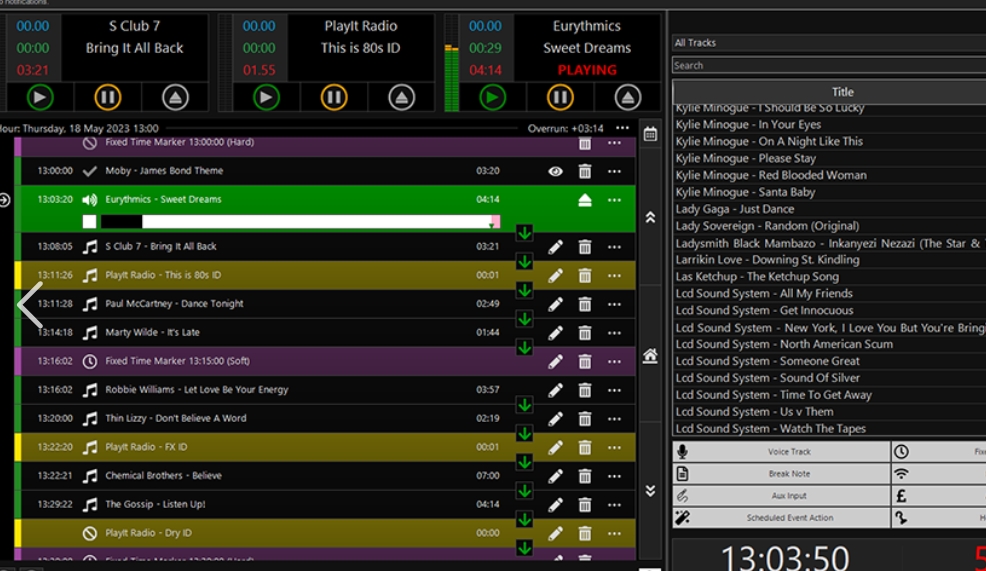
Task: Jump up with double chevron up
Action: [x=650, y=218]
